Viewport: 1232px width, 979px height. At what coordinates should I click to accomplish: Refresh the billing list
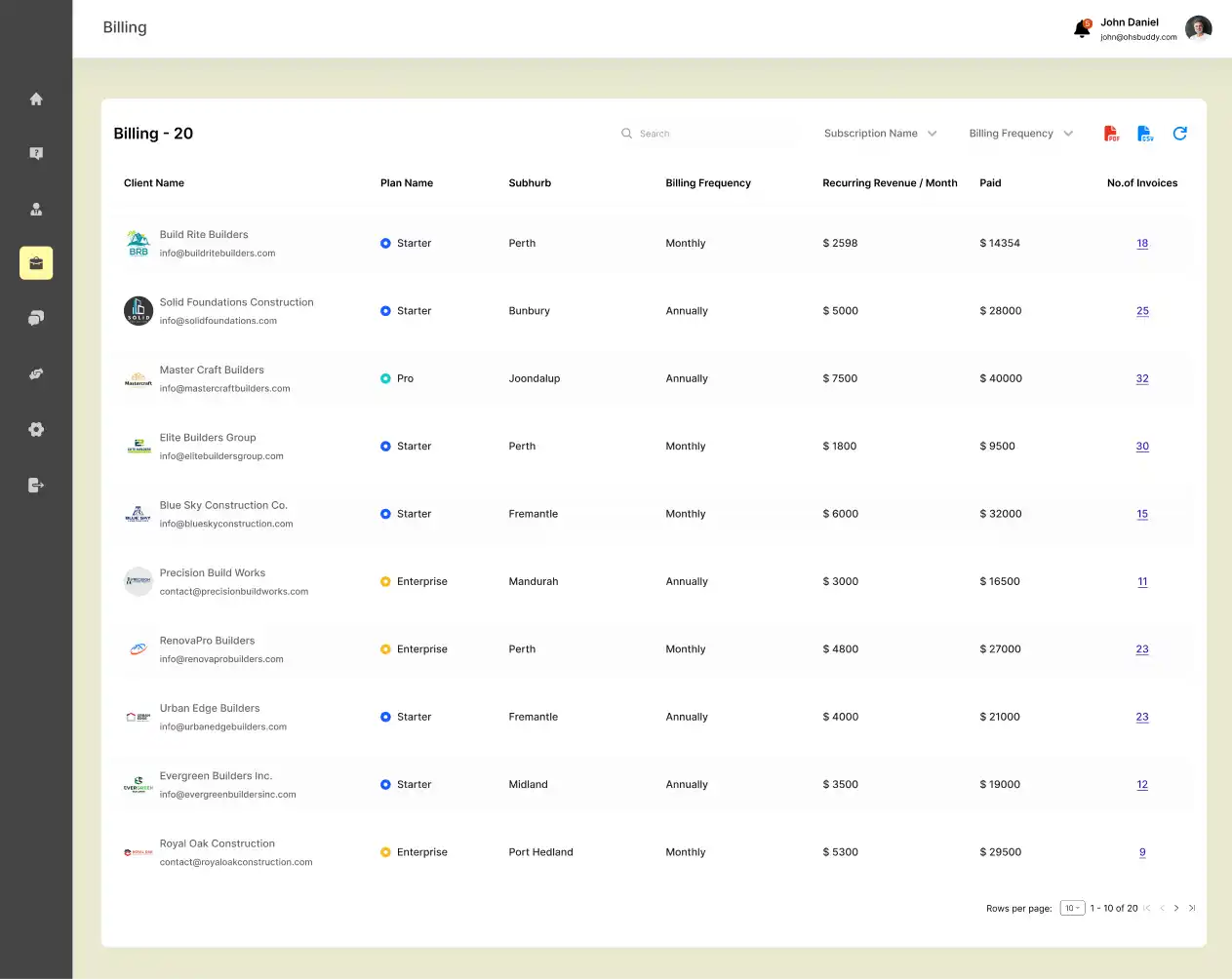click(1179, 134)
